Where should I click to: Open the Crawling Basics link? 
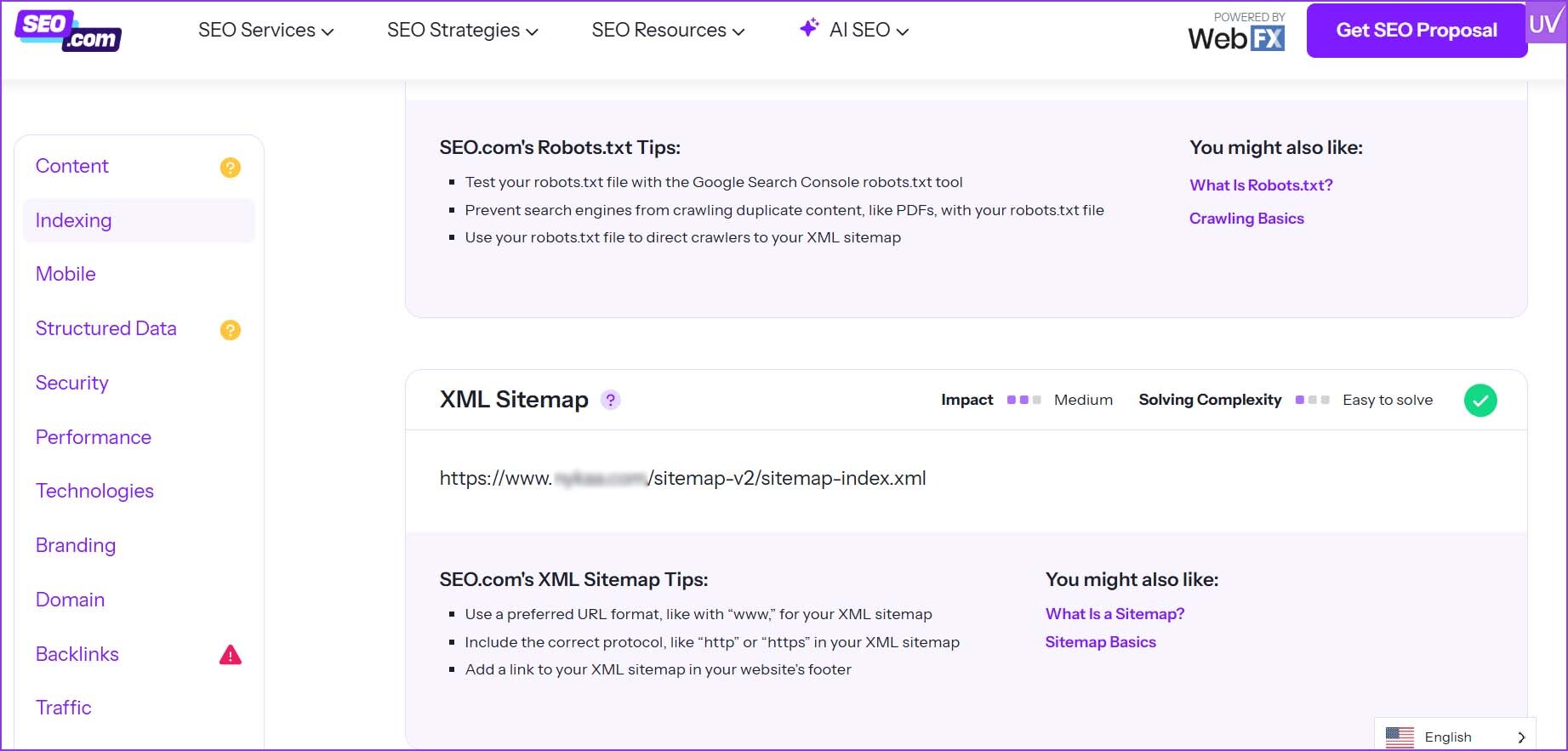coord(1246,219)
